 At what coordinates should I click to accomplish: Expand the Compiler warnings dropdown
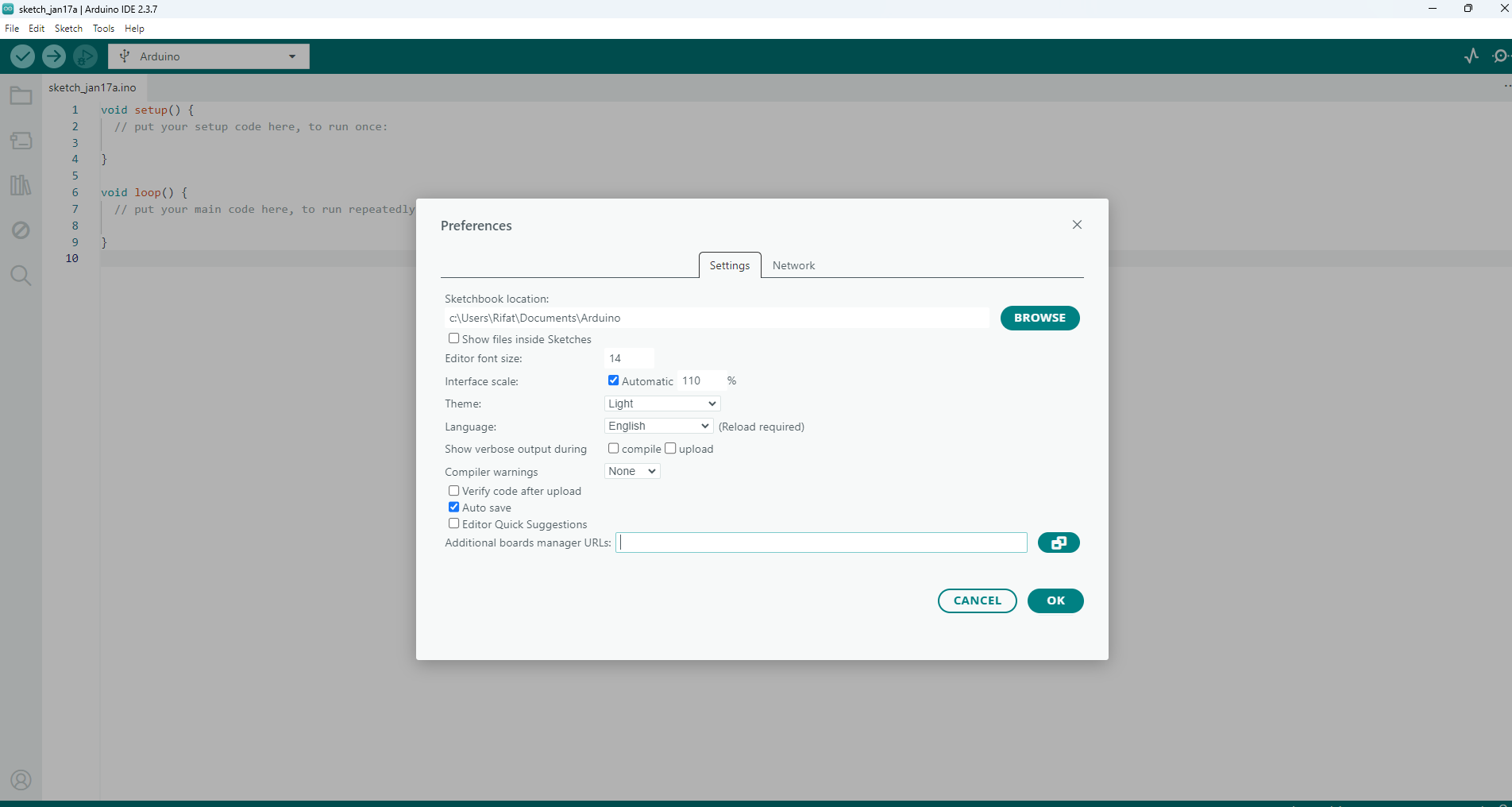[632, 471]
